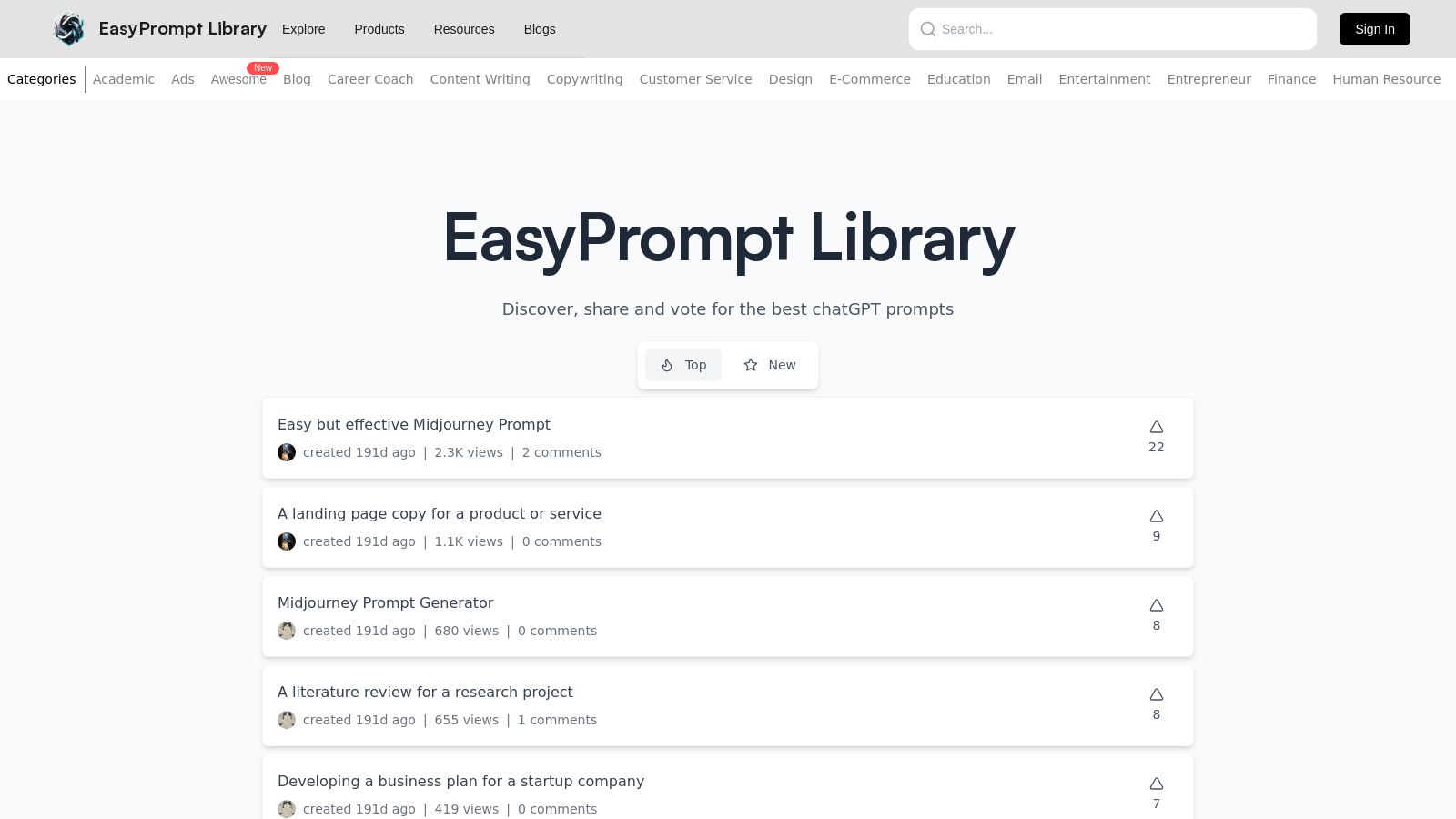This screenshot has height=819, width=1456.
Task: Select the Entrepreneur category
Action: (1209, 79)
